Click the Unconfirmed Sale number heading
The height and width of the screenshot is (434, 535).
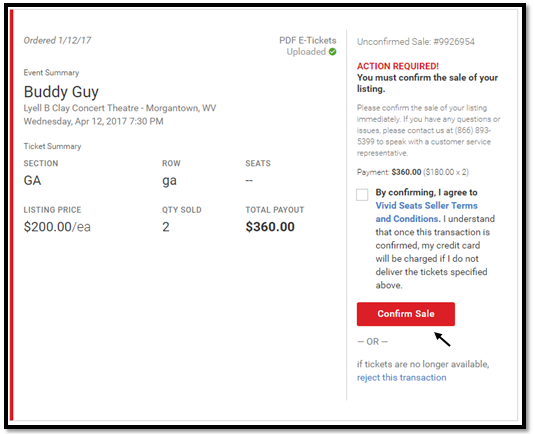(x=416, y=42)
